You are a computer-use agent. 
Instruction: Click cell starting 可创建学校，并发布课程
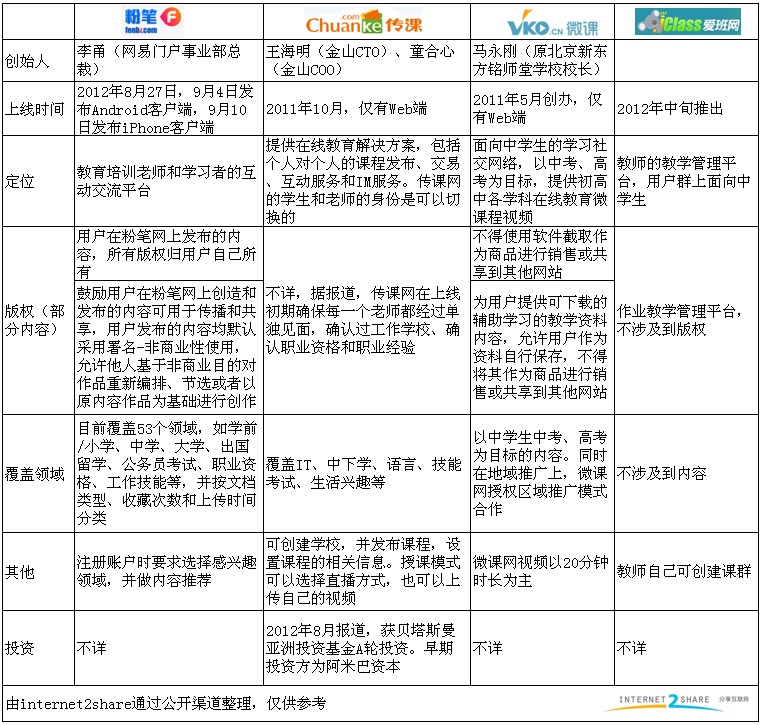[367, 572]
